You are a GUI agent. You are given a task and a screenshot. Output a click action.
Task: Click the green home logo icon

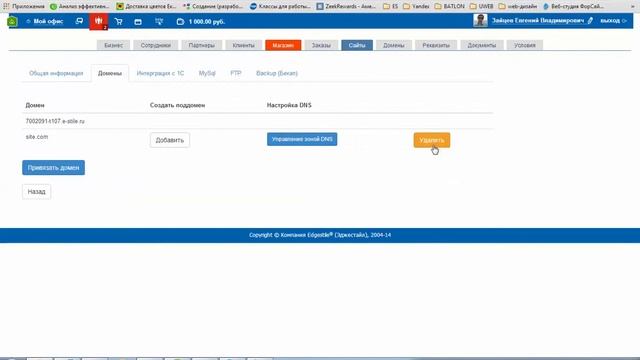coord(12,21)
